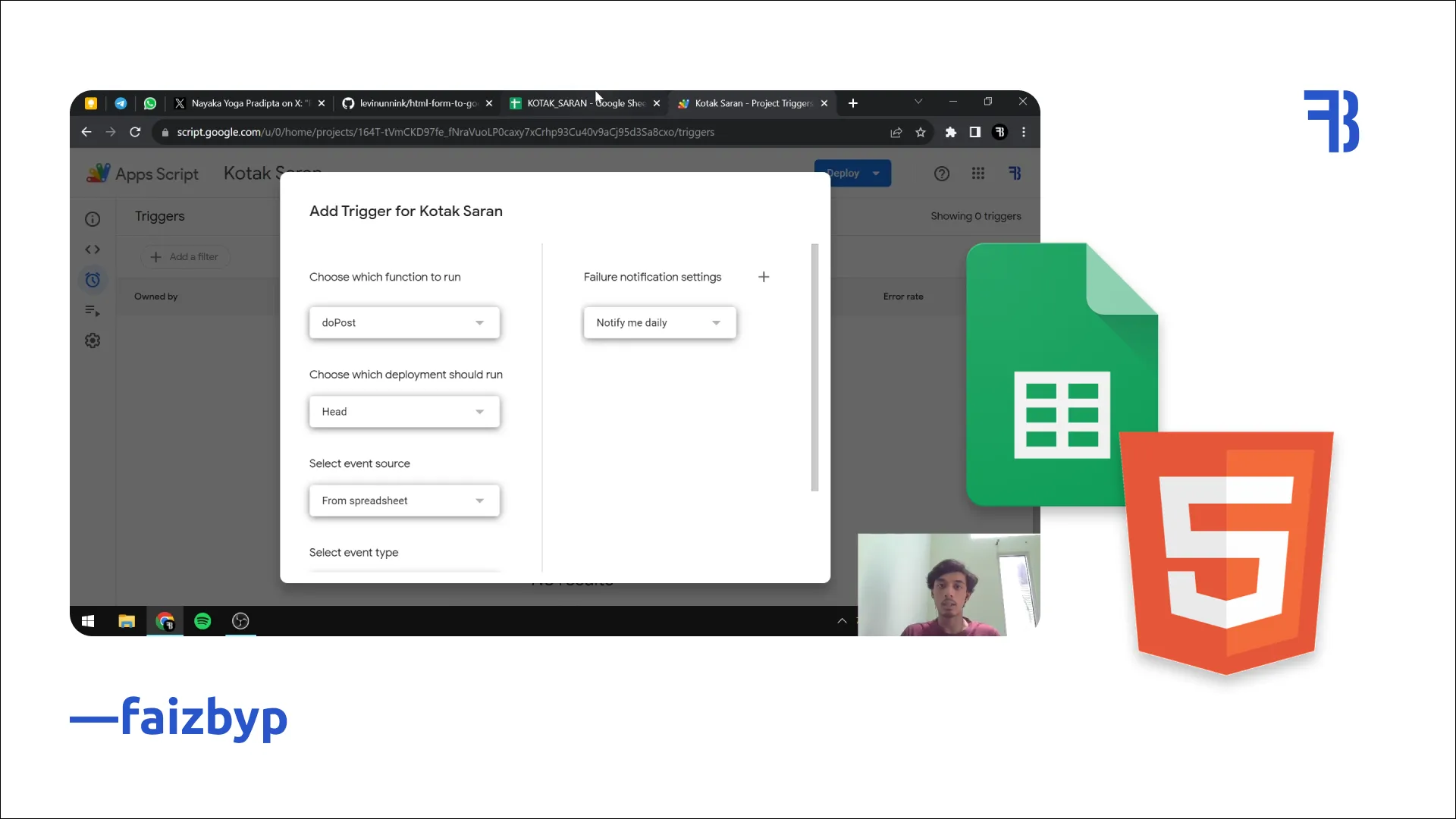Select the Triggers alarm clock icon

(x=93, y=280)
